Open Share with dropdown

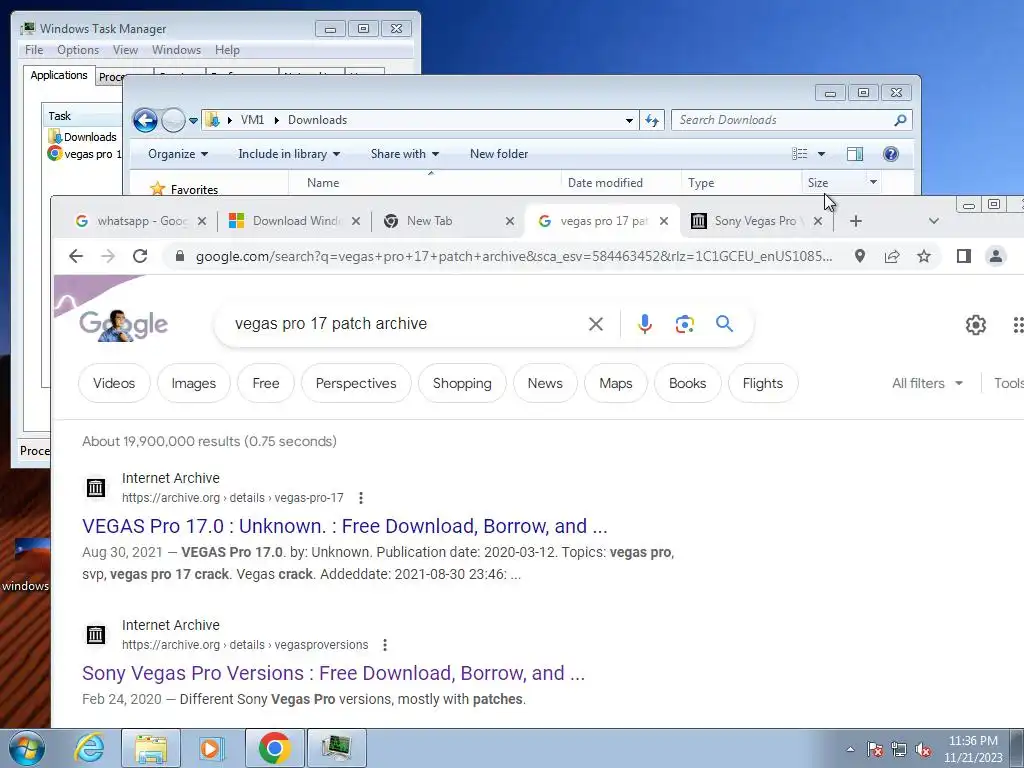[x=405, y=154]
